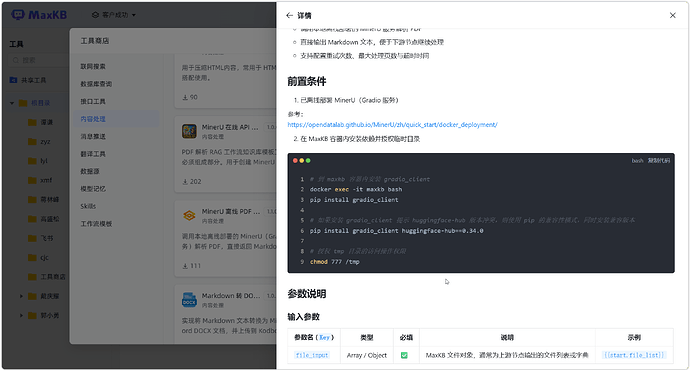Open the zyz folder icon
Screen dimensions: 690x370
click(32, 142)
